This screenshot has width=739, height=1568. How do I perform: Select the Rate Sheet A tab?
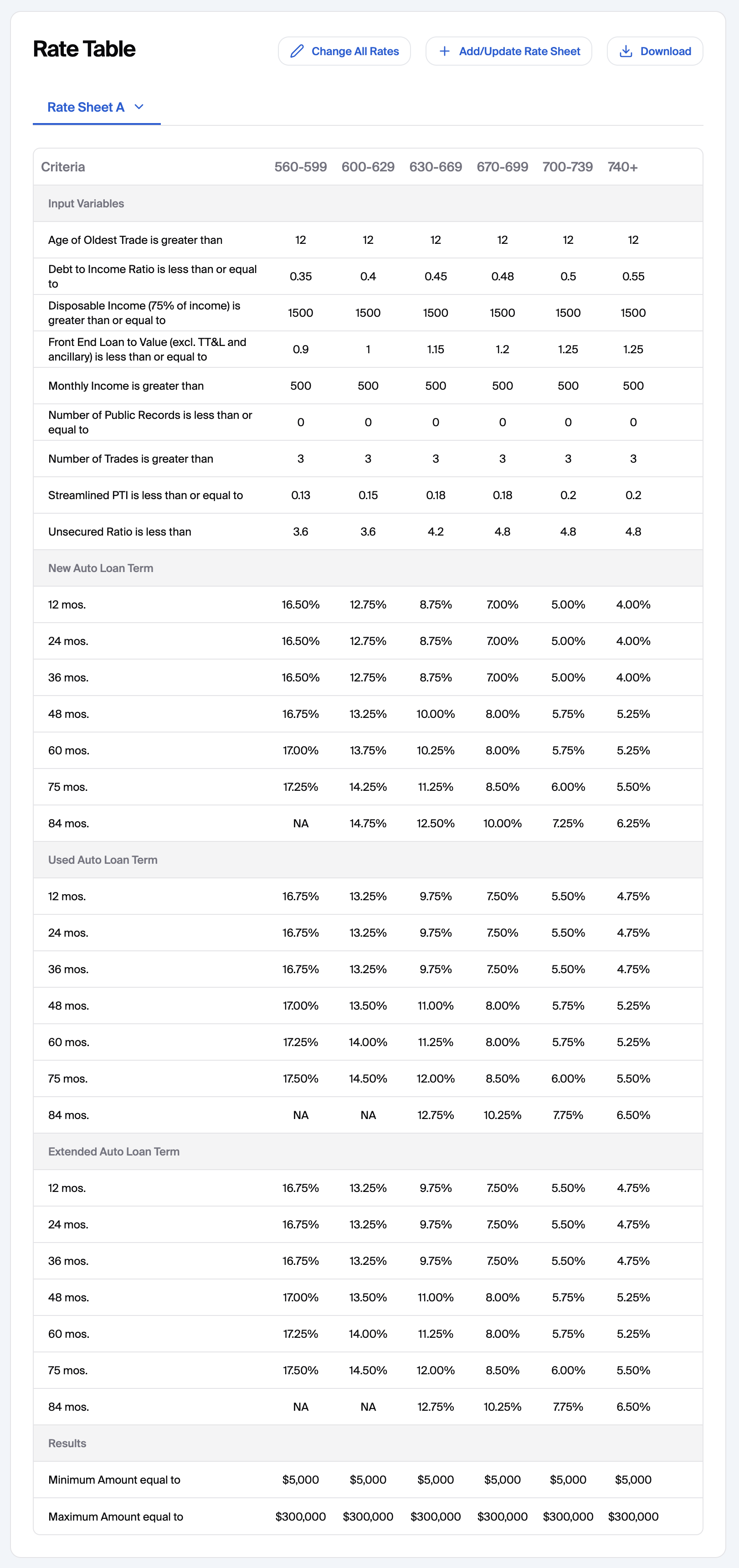pos(96,107)
